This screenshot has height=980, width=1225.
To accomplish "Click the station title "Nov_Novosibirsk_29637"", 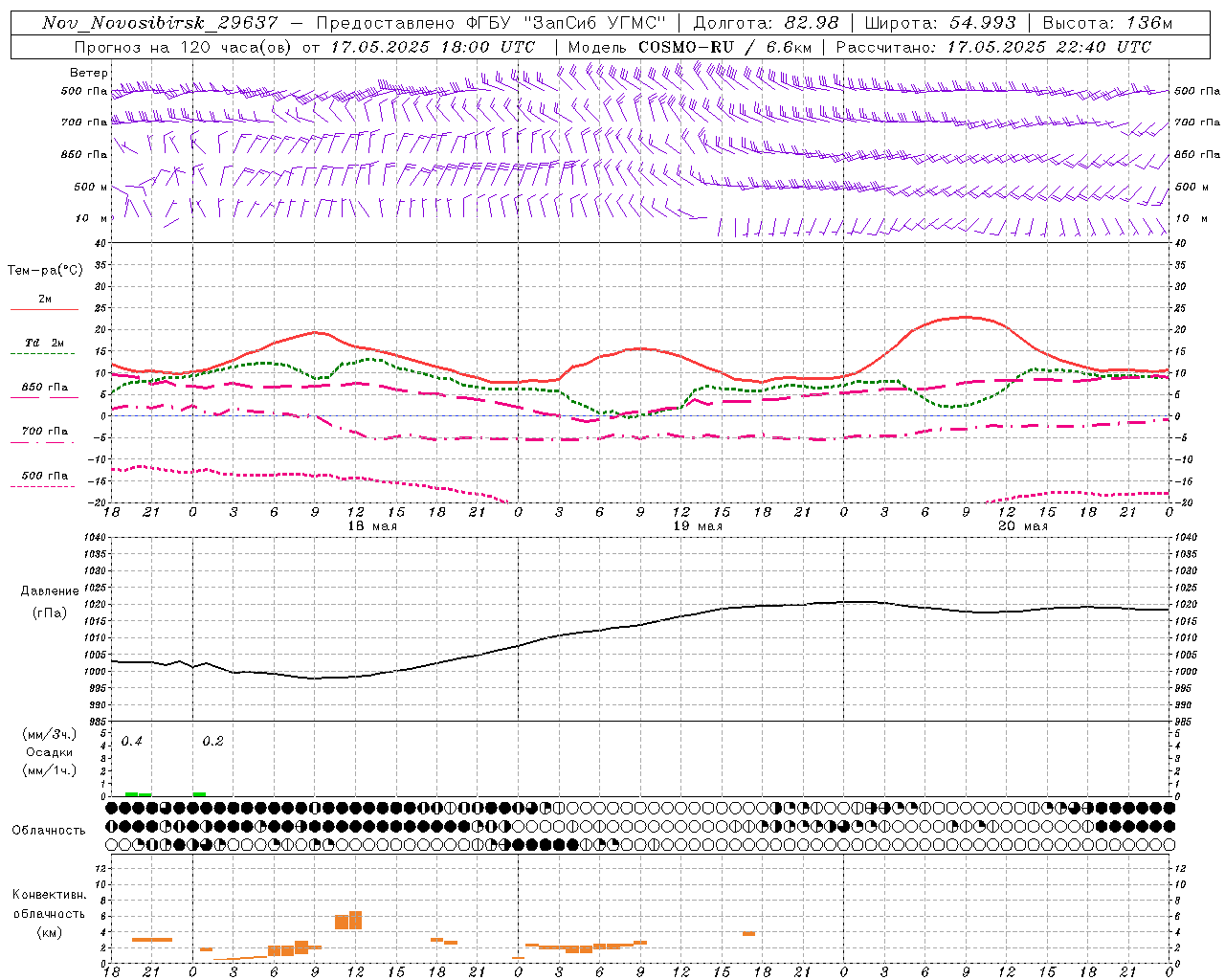I will (x=160, y=23).
